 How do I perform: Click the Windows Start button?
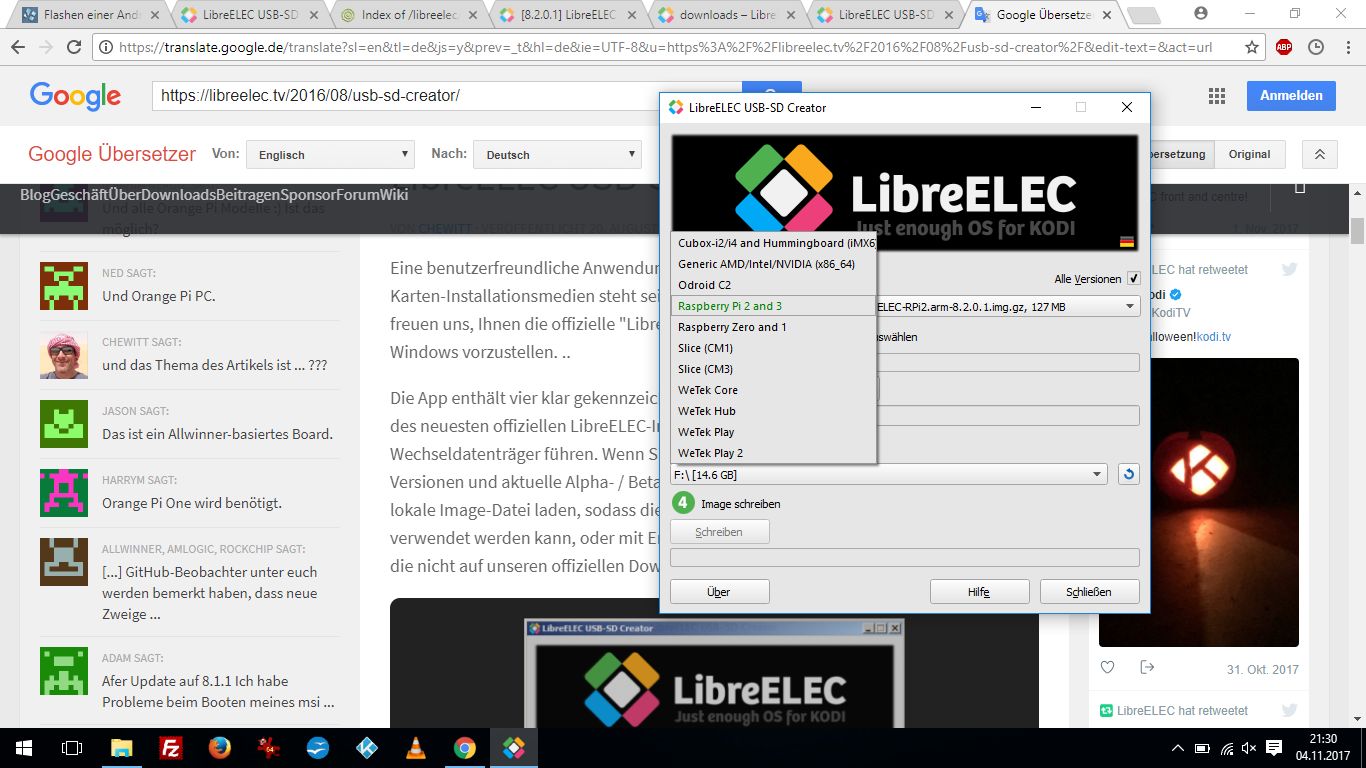(23, 747)
